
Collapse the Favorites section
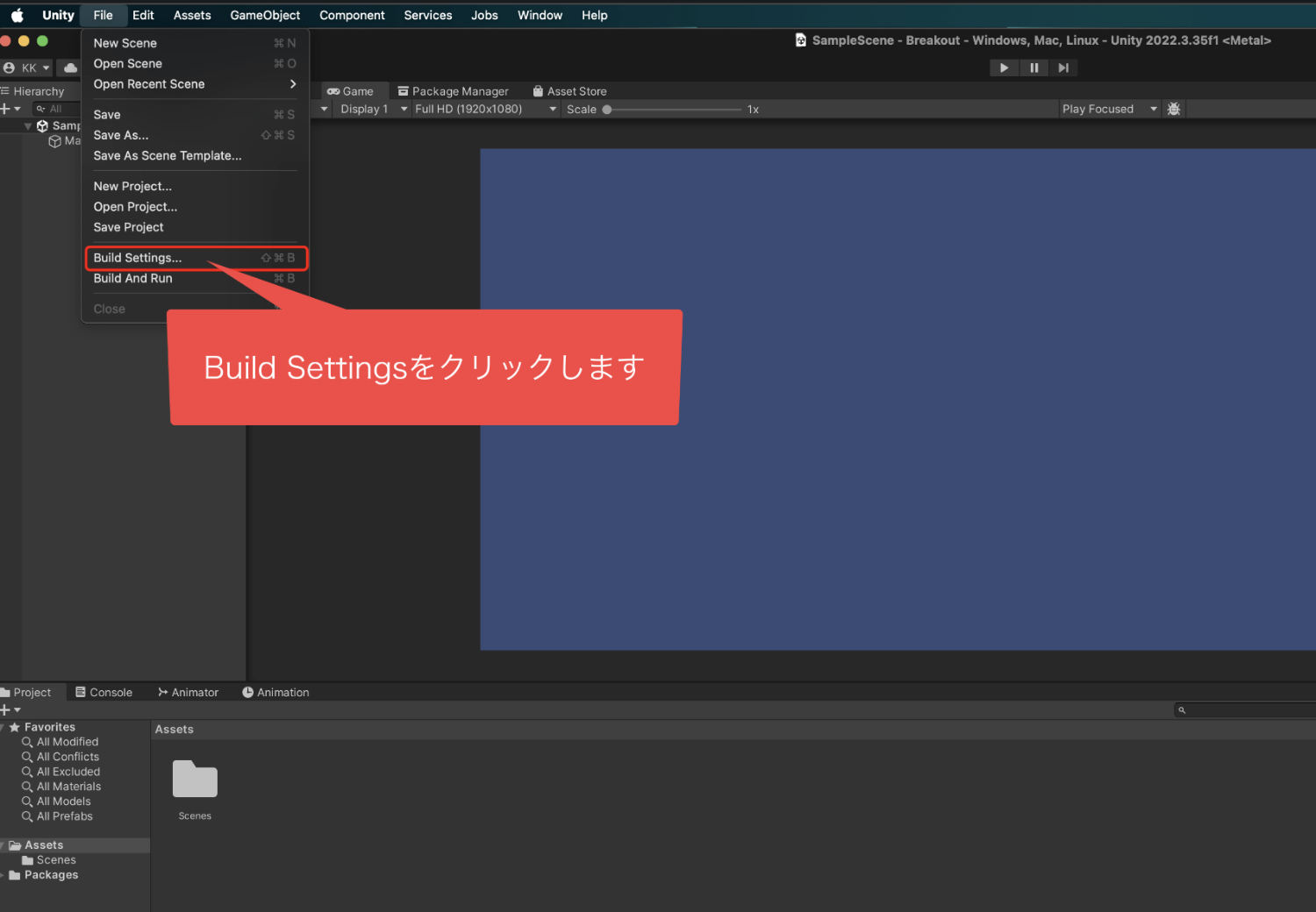point(3,727)
